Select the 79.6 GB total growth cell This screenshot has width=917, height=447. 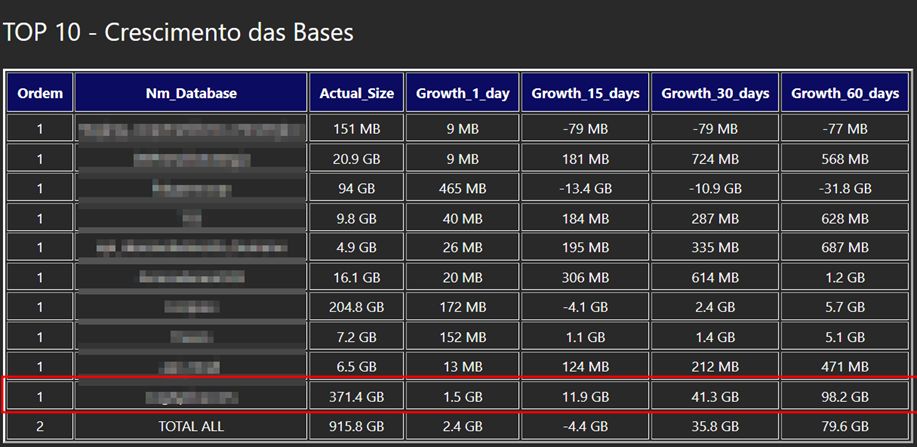pos(845,426)
